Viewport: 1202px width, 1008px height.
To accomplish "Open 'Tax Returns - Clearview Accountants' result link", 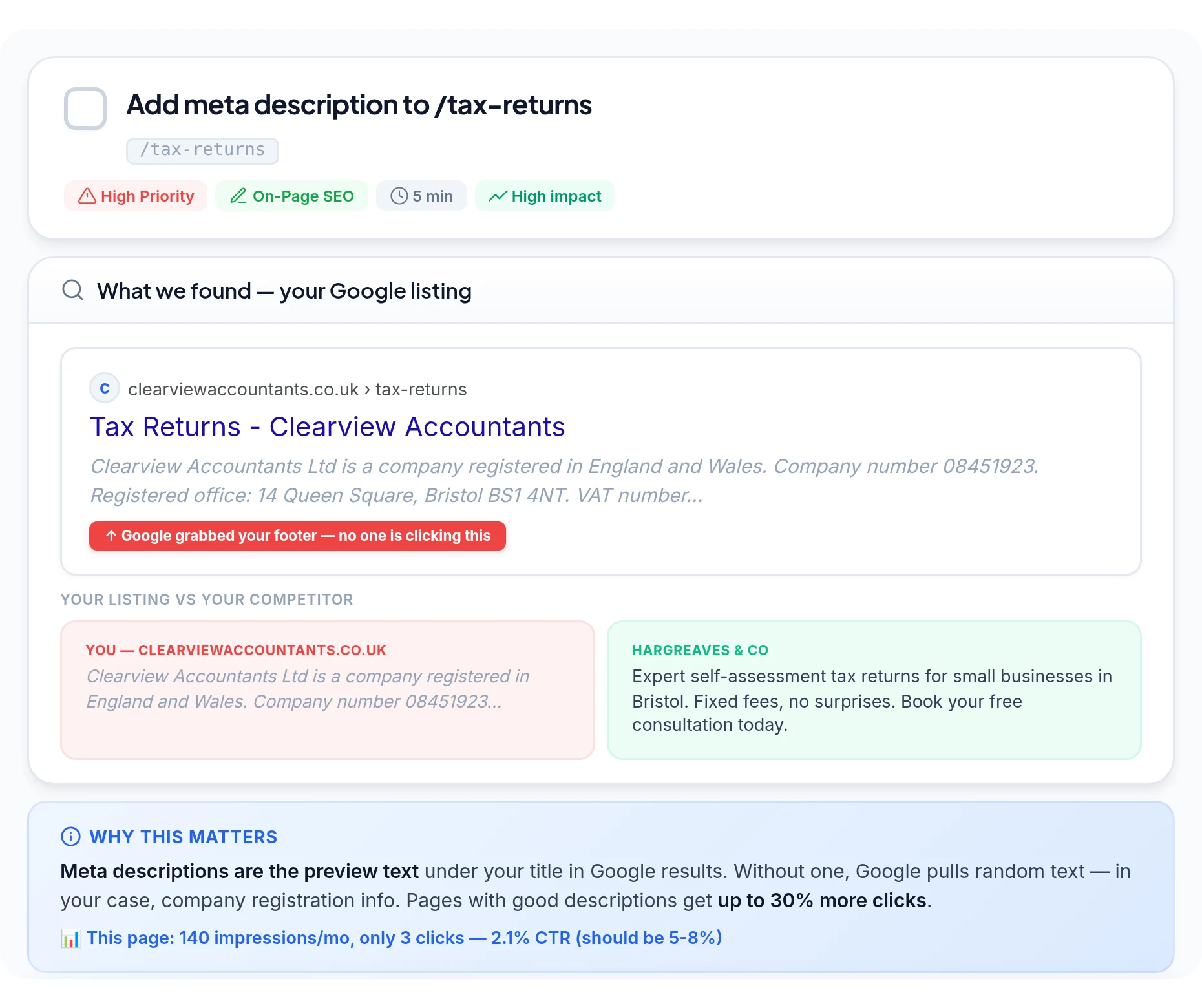I will tap(328, 426).
